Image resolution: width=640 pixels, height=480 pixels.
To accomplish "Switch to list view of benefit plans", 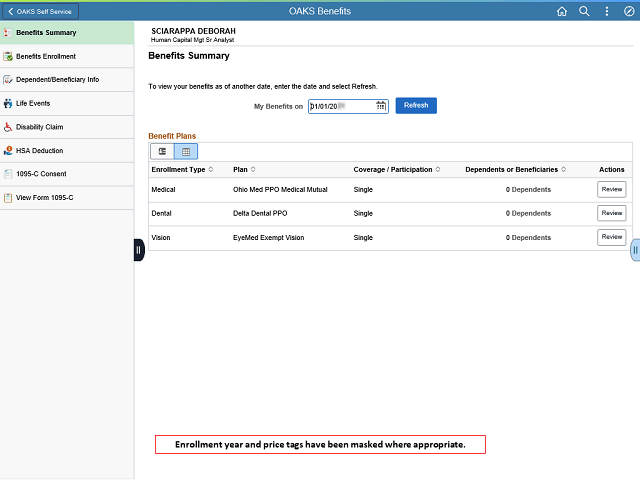I will (162, 151).
